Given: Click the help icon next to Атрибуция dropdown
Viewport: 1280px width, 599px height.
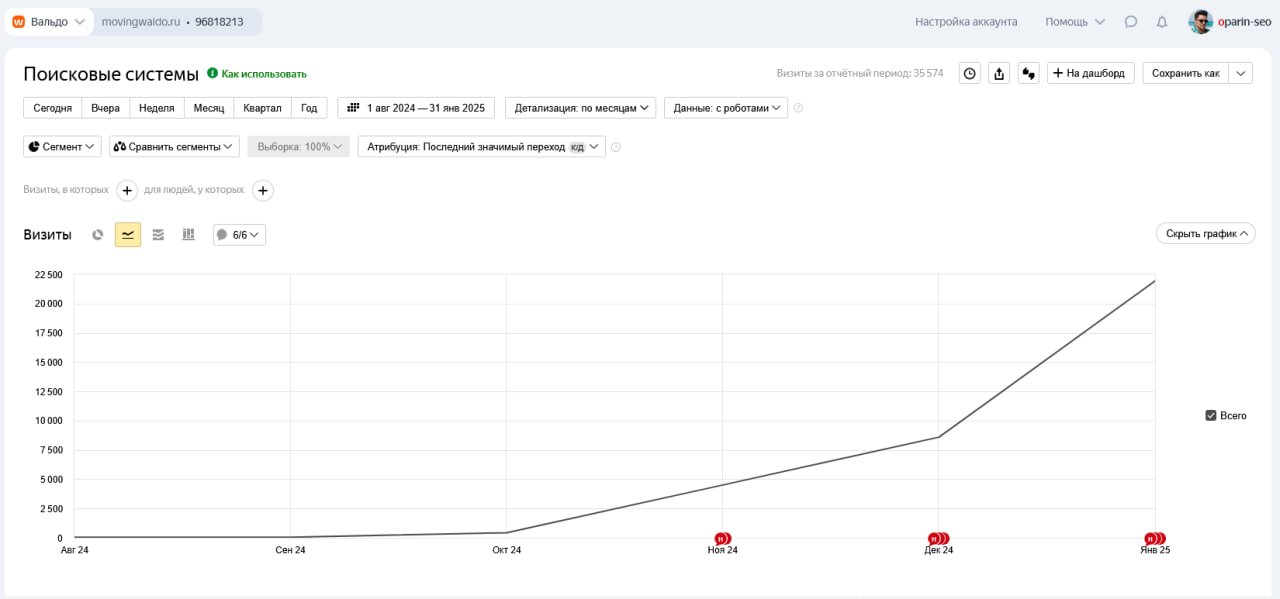Looking at the screenshot, I should pos(616,147).
